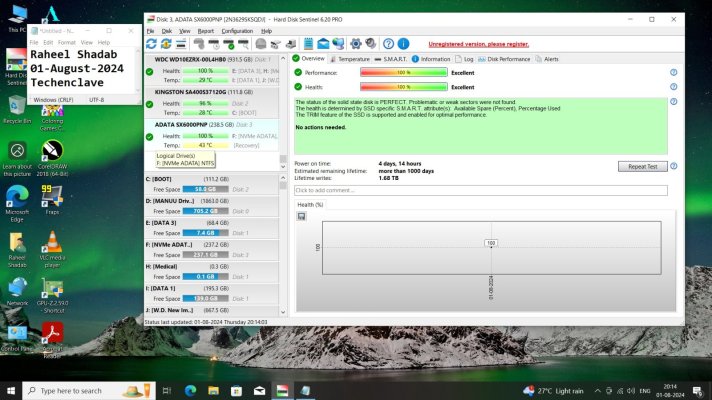This screenshot has width=712, height=400.
Task: Open the Disk menu
Action: click(x=167, y=31)
